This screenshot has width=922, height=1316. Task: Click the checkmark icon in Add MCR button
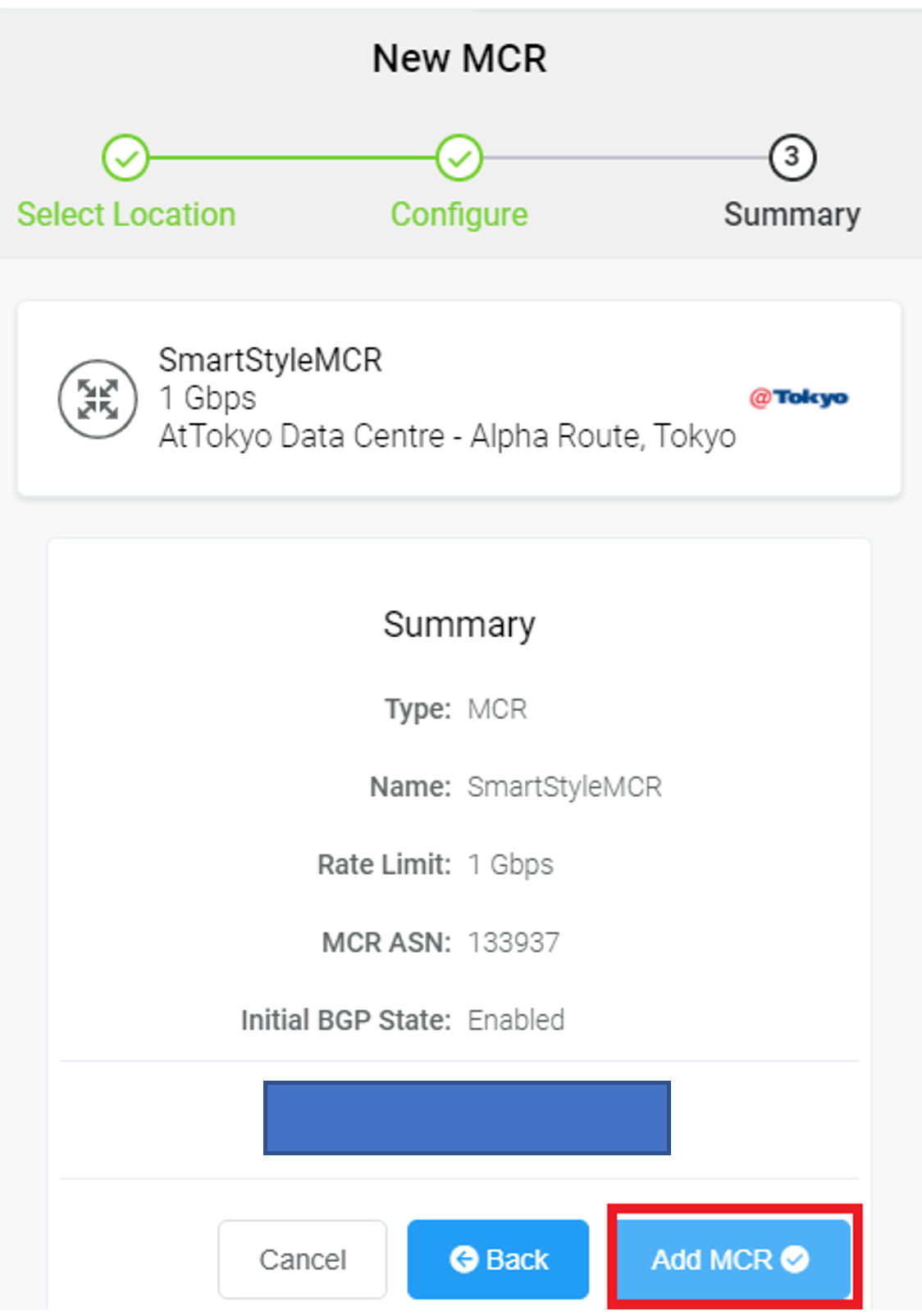point(795,1258)
